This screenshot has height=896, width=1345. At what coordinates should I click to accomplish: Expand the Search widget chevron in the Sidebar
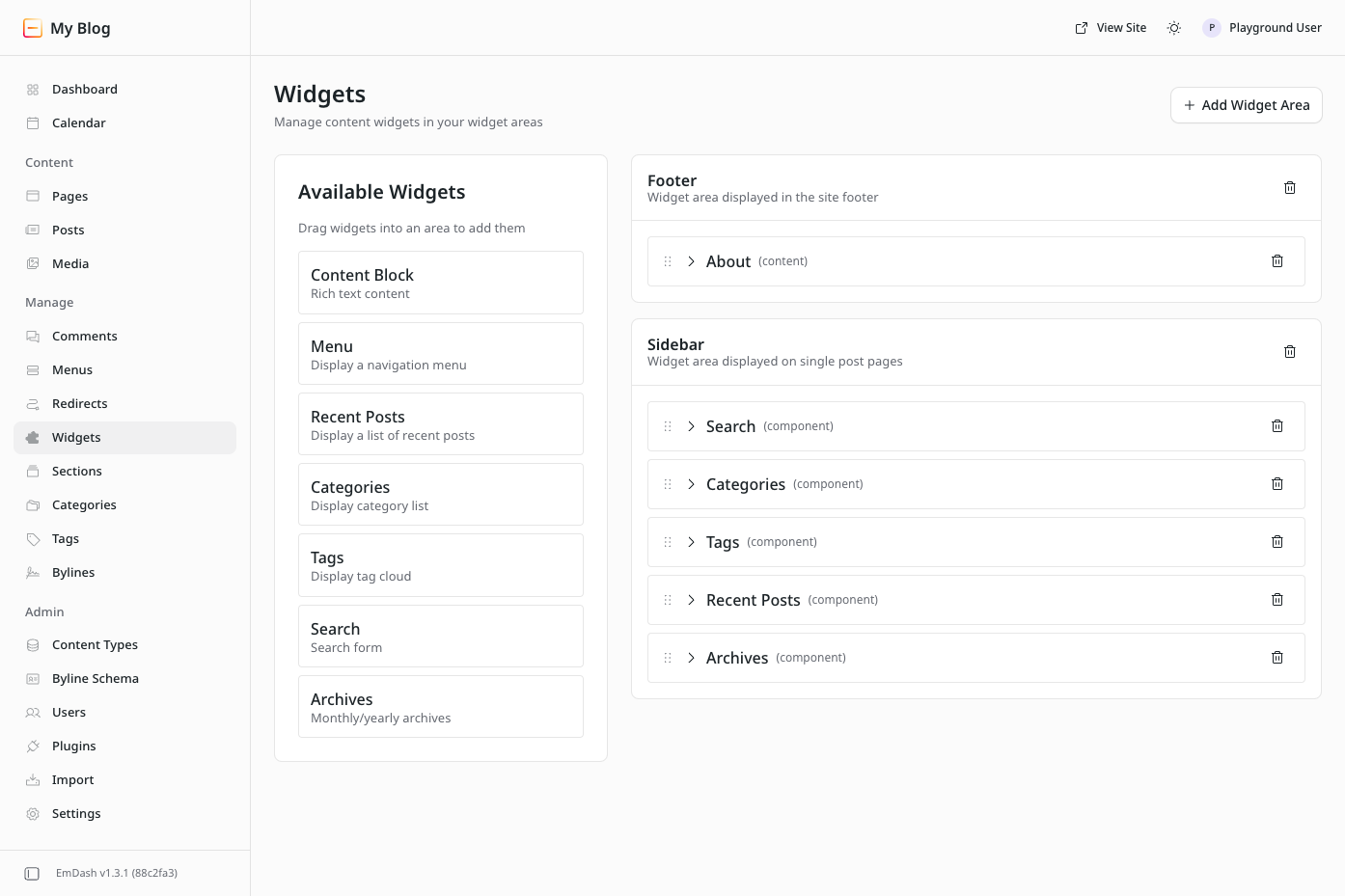point(691,426)
